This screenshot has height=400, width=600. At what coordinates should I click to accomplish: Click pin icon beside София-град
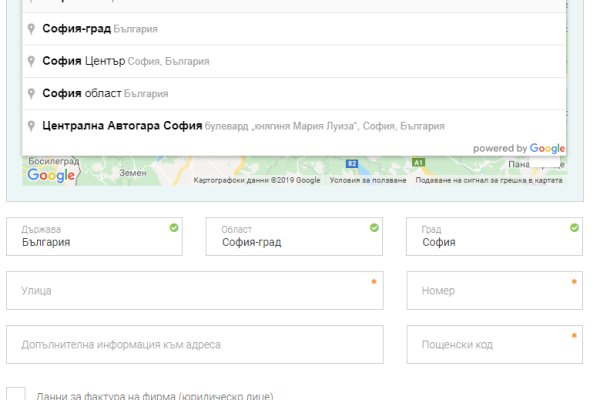(x=32, y=29)
